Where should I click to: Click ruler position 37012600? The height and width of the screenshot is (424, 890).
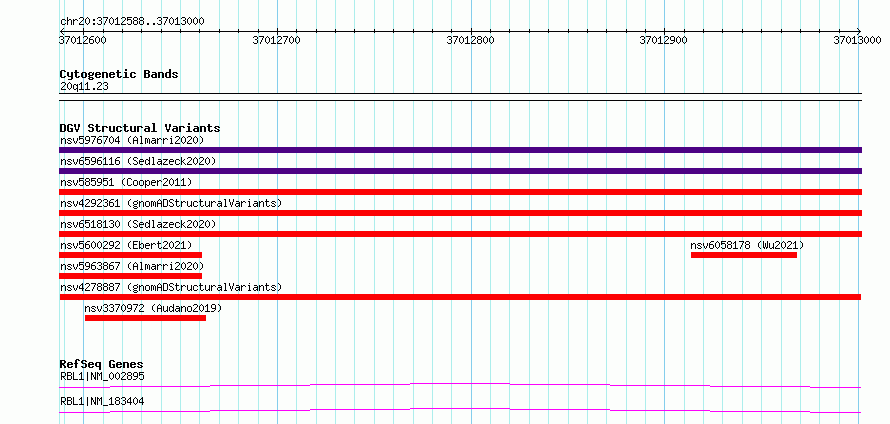tap(83, 40)
